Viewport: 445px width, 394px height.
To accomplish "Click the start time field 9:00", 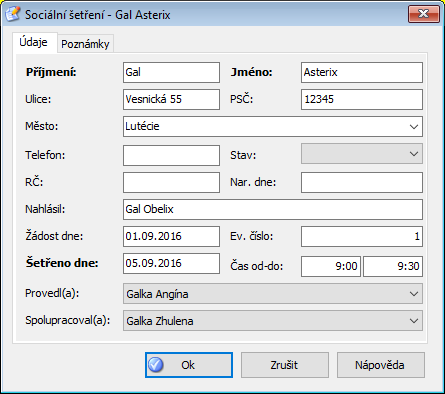I will [x=331, y=266].
